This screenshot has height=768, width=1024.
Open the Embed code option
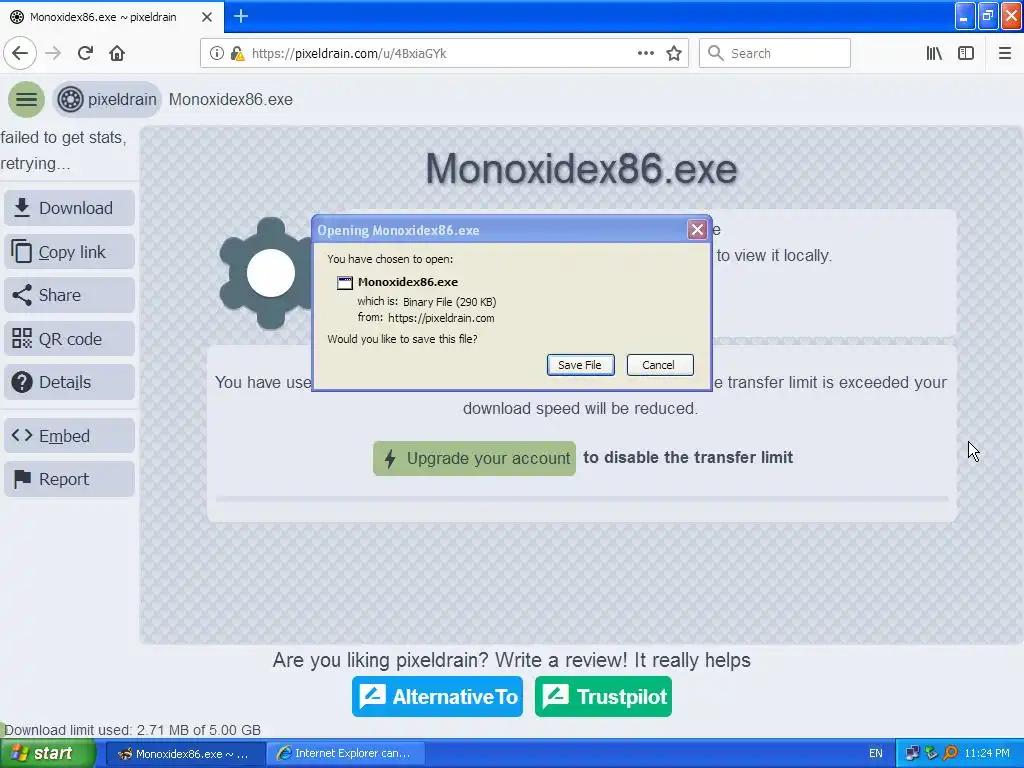(69, 436)
